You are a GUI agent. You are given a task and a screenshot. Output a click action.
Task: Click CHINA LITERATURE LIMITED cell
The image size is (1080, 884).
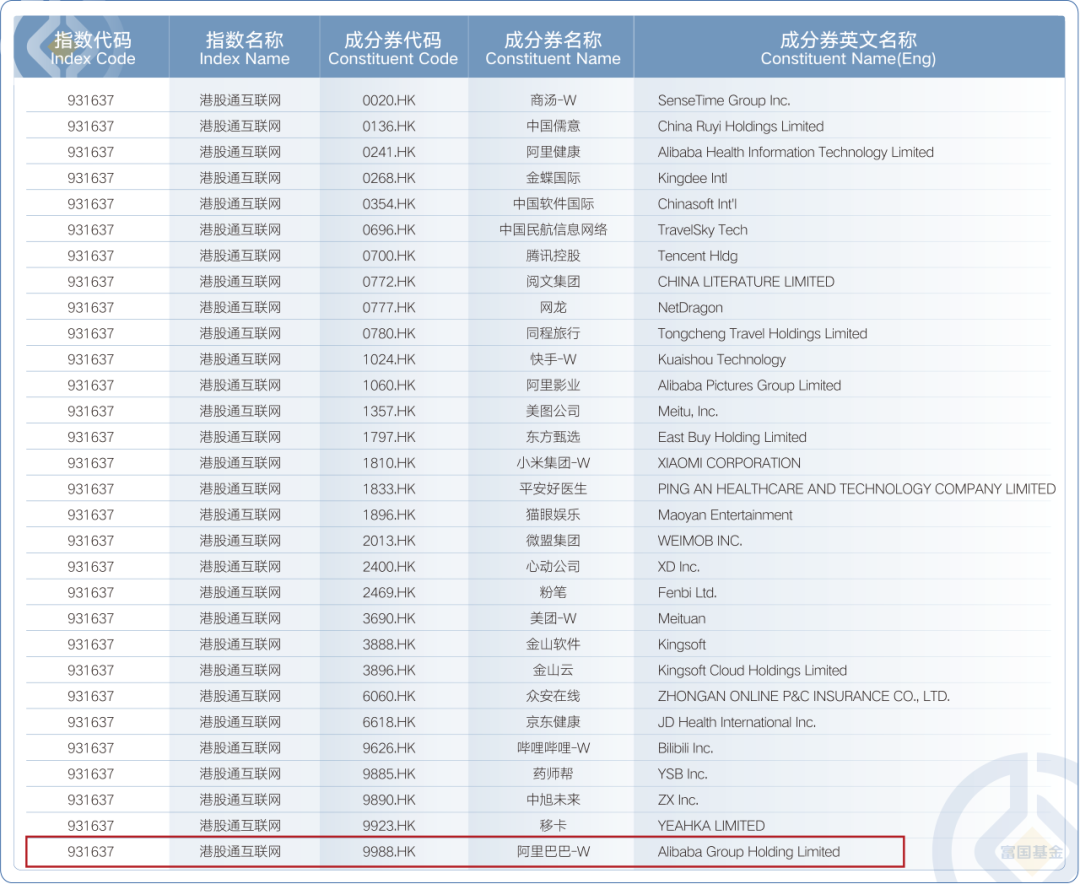[746, 282]
